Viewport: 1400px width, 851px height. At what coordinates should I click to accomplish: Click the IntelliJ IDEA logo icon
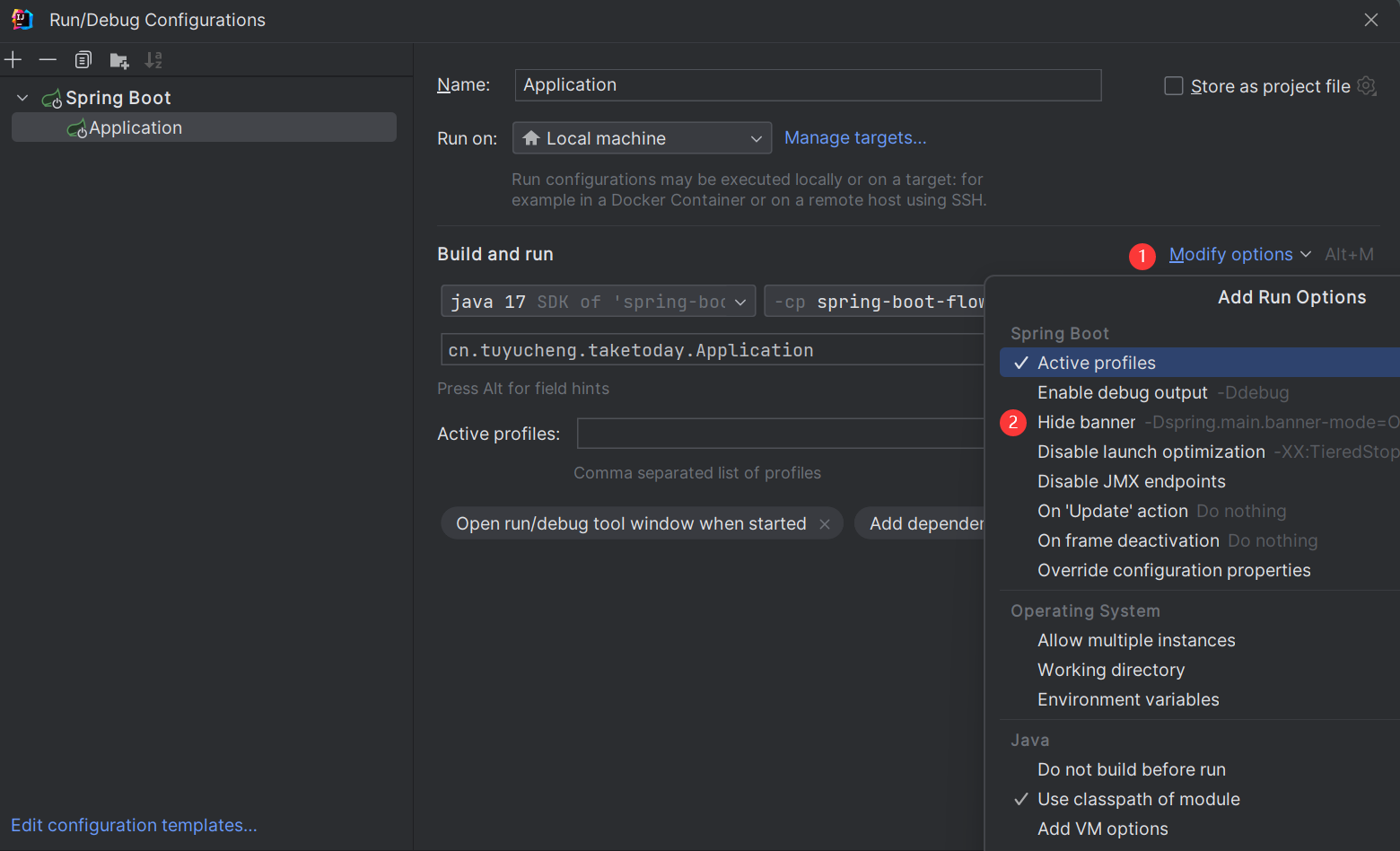22,20
